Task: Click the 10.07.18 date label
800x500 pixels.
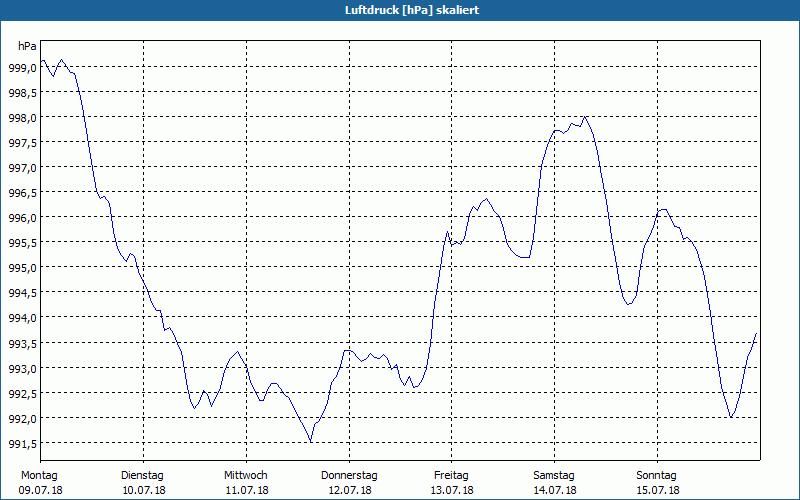Action: (x=144, y=490)
